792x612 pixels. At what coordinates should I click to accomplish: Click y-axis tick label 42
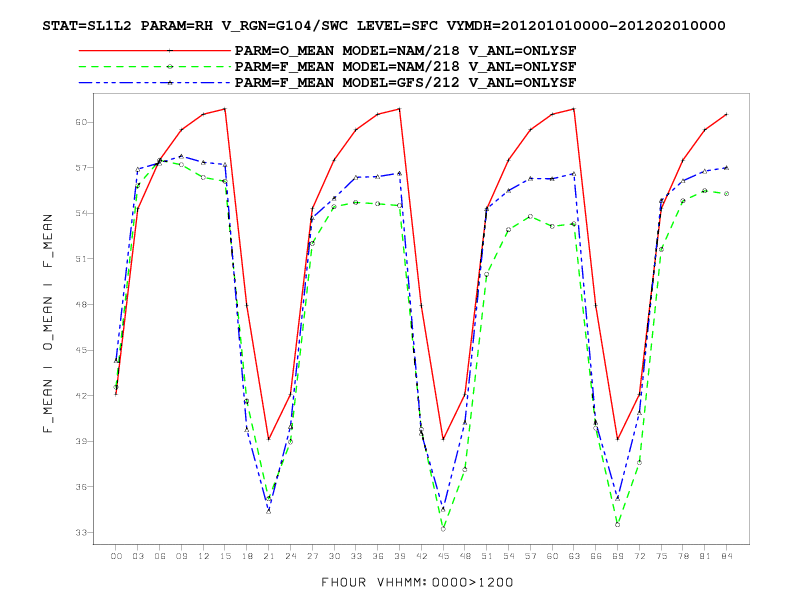82,396
